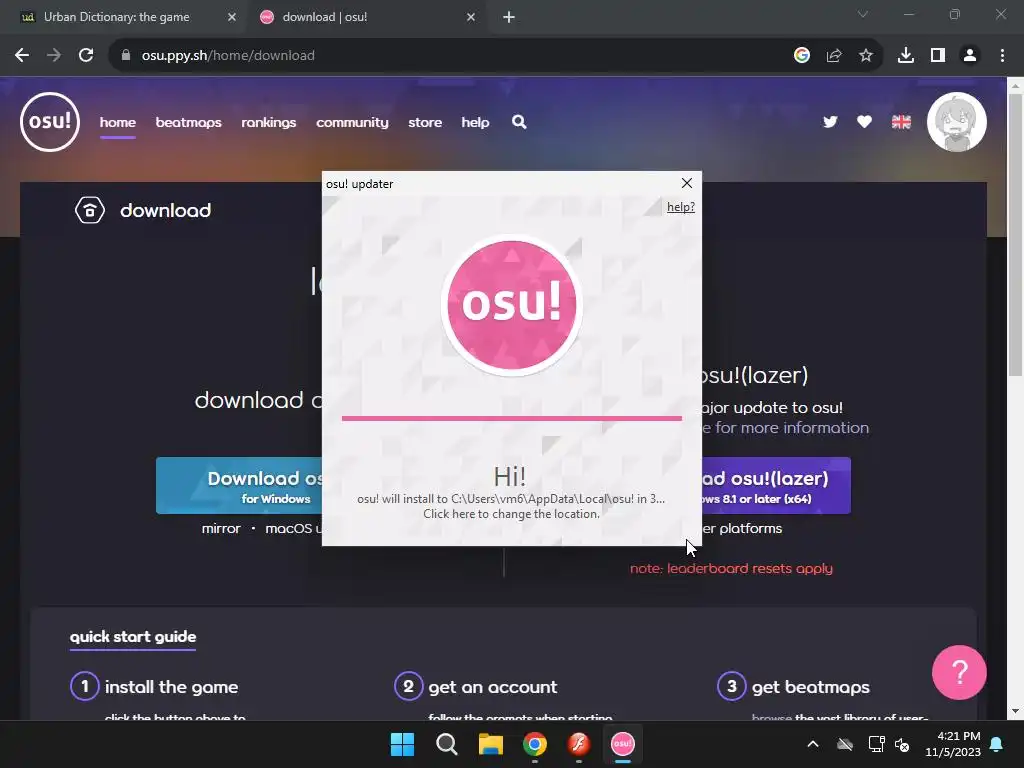Click the osu! icon in the taskbar
The height and width of the screenshot is (768, 1024).
pos(622,744)
